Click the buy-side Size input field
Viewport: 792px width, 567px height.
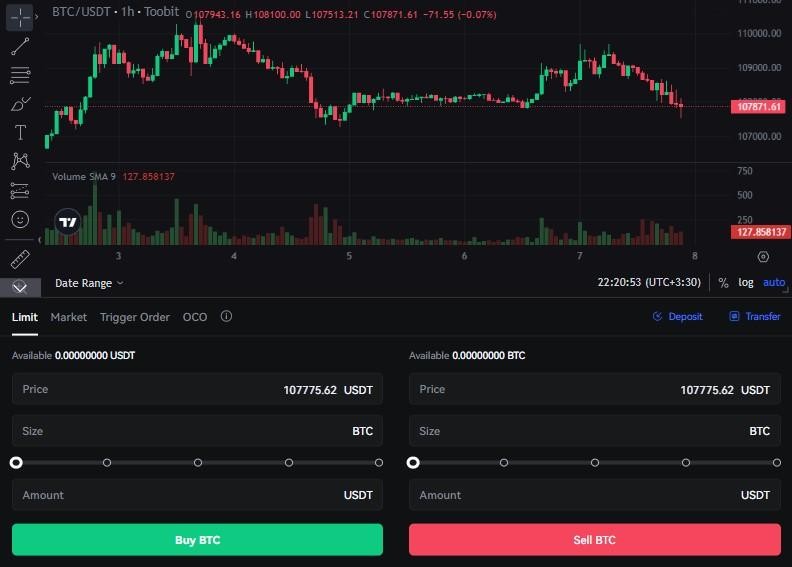(x=197, y=431)
